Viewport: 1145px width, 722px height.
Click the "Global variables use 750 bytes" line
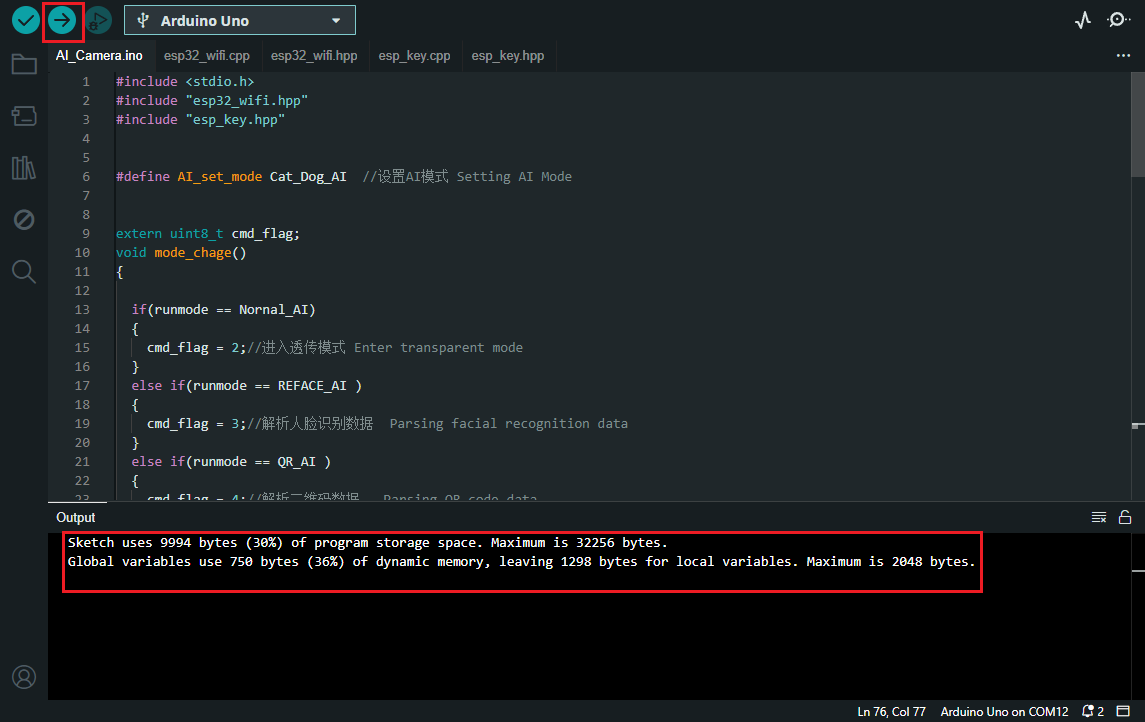pyautogui.click(x=521, y=561)
